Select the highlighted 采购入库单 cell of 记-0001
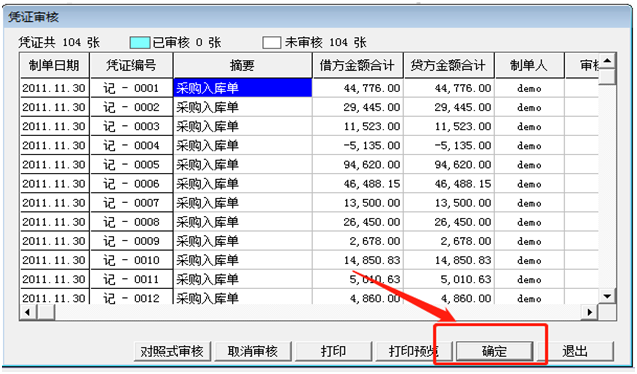637x374 pixels. click(243, 88)
